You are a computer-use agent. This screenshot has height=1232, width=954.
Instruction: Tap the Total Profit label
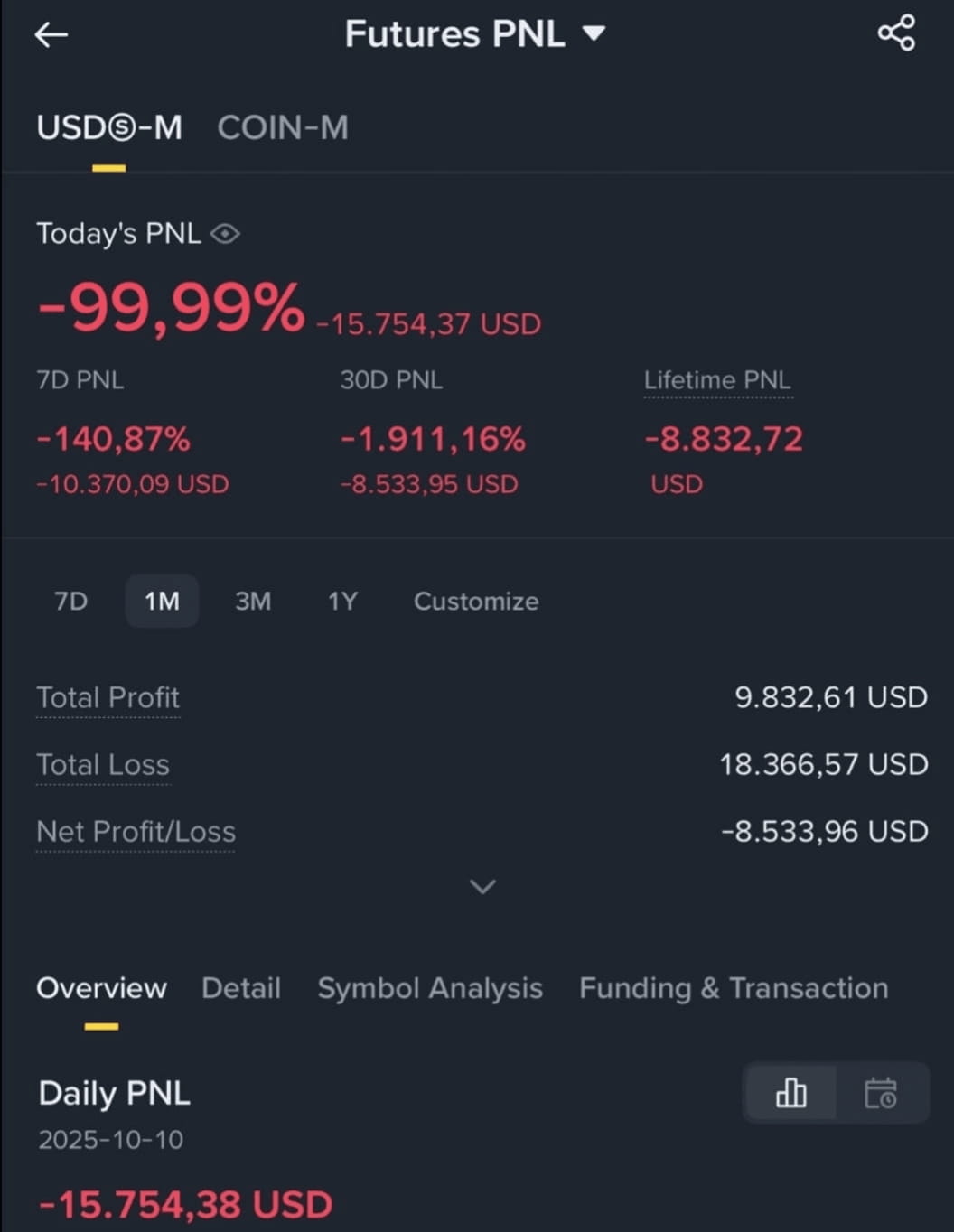[108, 697]
